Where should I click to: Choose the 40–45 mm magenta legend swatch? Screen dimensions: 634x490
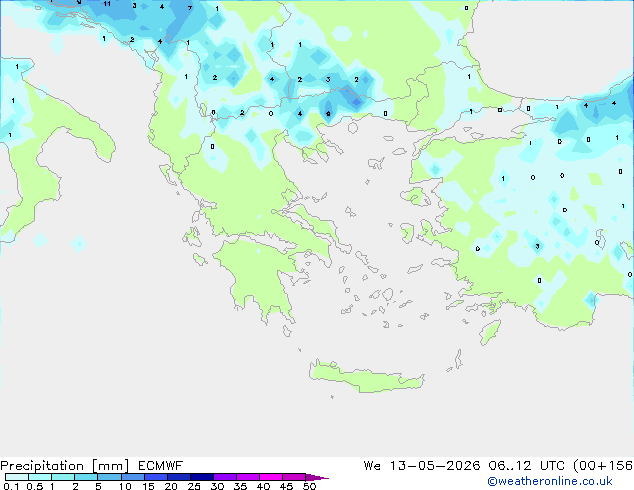pyautogui.click(x=271, y=477)
